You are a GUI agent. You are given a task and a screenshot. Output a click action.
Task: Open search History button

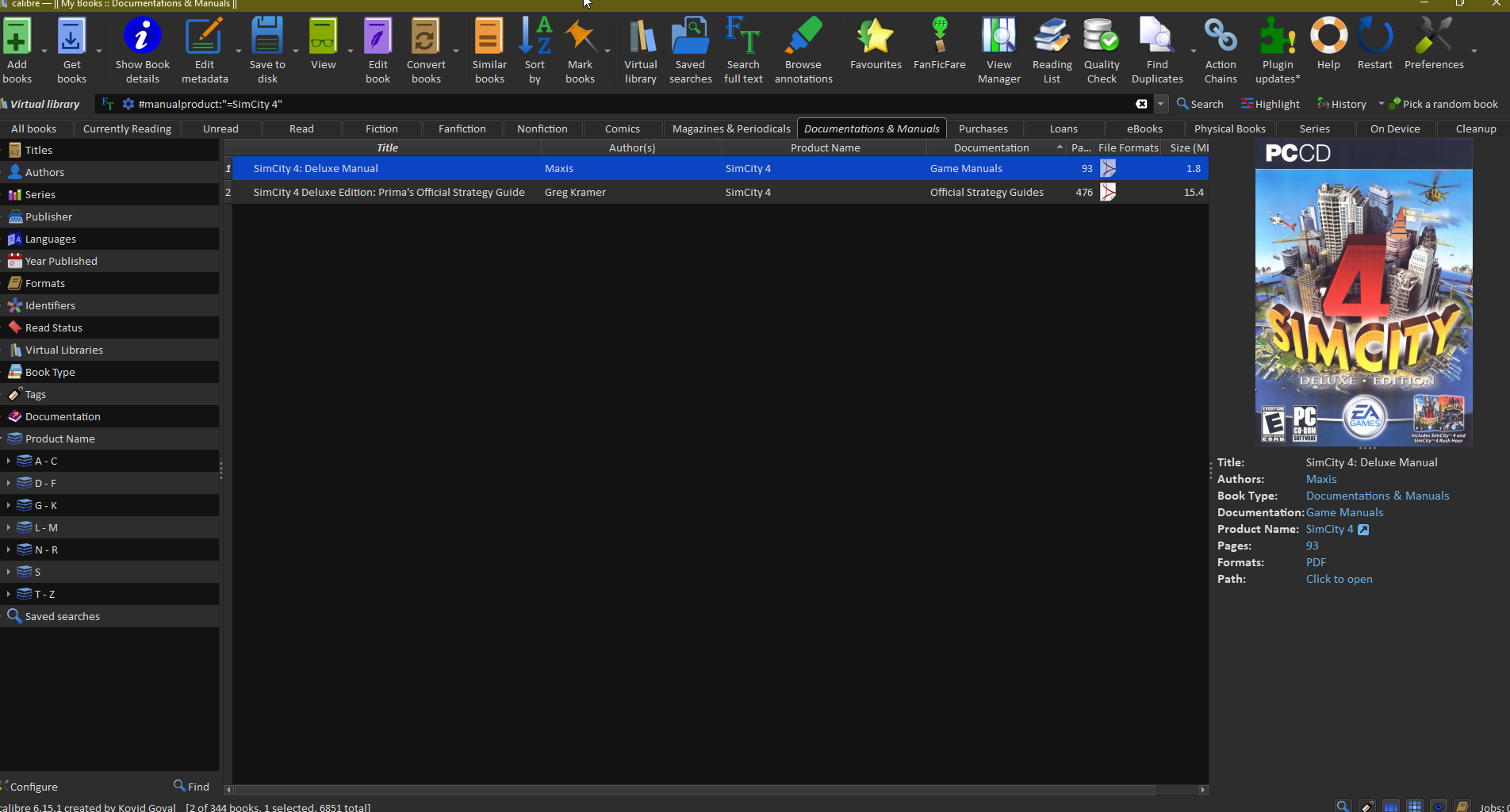[1342, 104]
